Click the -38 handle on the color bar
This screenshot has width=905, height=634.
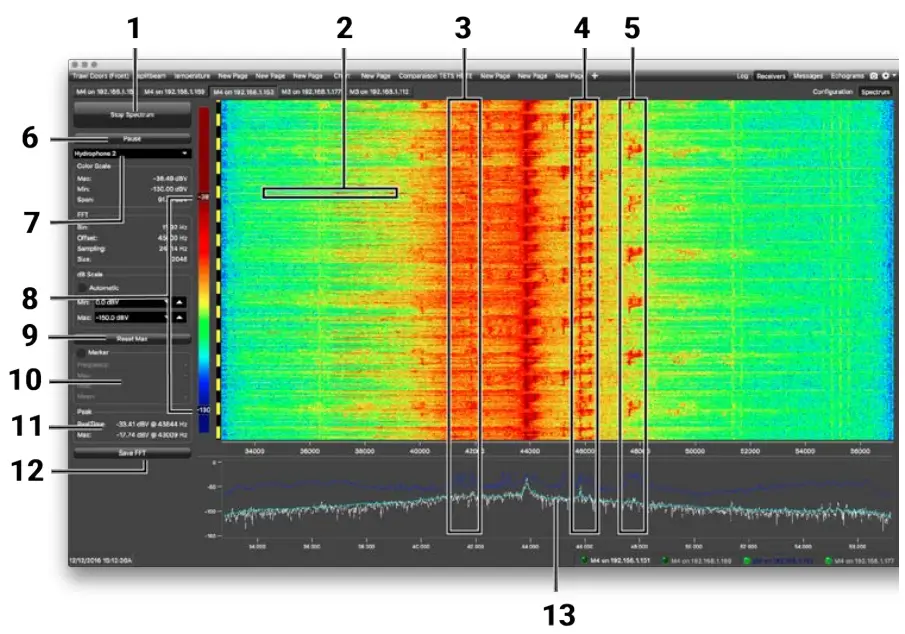click(204, 197)
